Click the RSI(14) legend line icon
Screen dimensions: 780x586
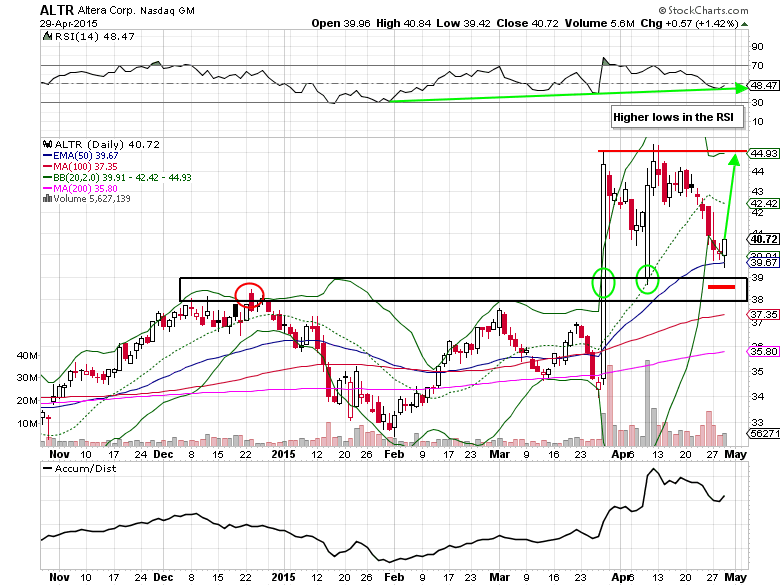point(46,36)
